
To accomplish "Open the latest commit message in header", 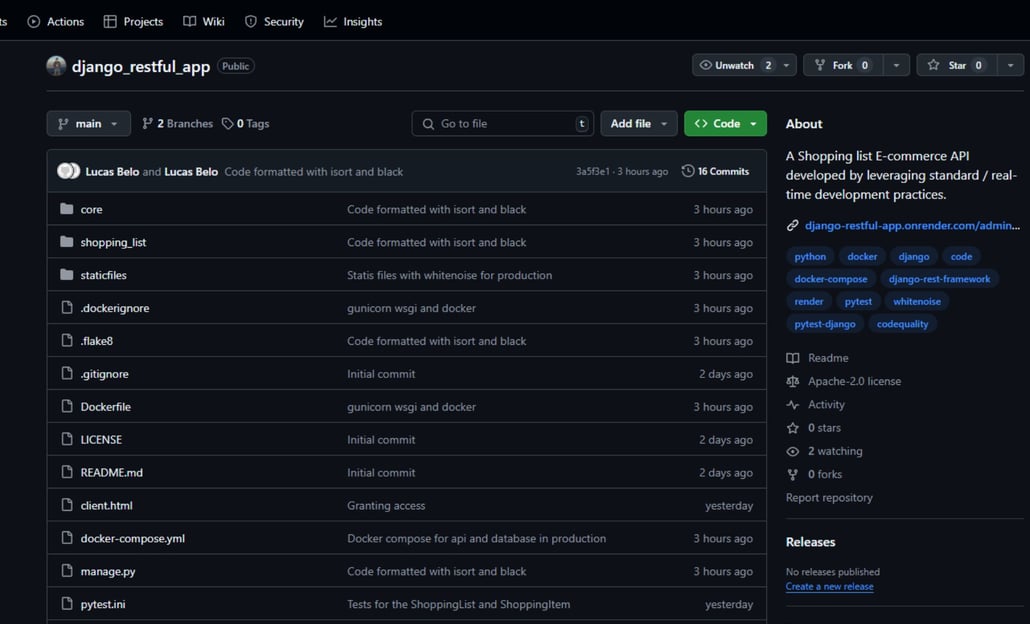I will pyautogui.click(x=313, y=171).
